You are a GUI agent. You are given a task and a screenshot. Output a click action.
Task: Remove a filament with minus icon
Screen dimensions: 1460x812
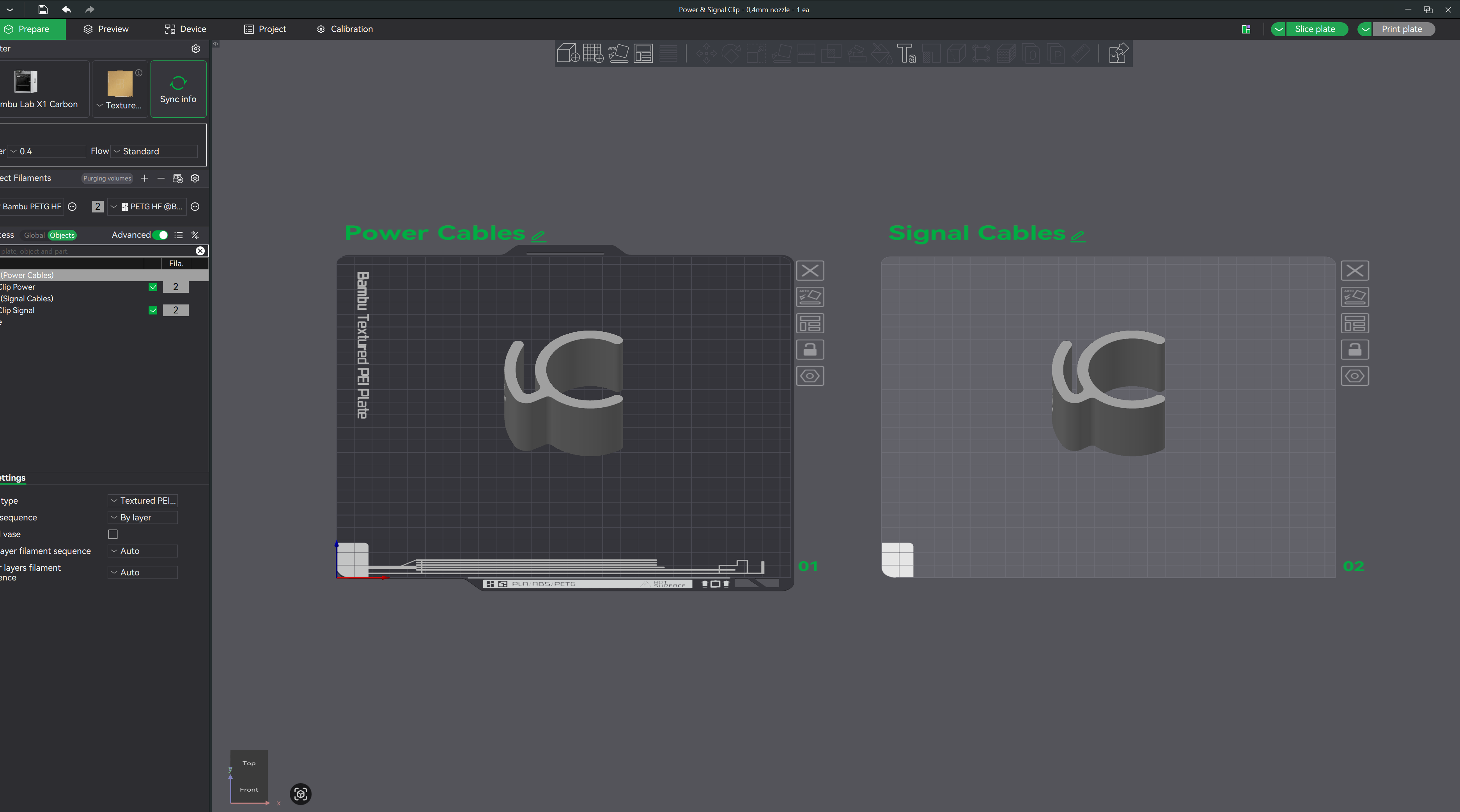[161, 178]
